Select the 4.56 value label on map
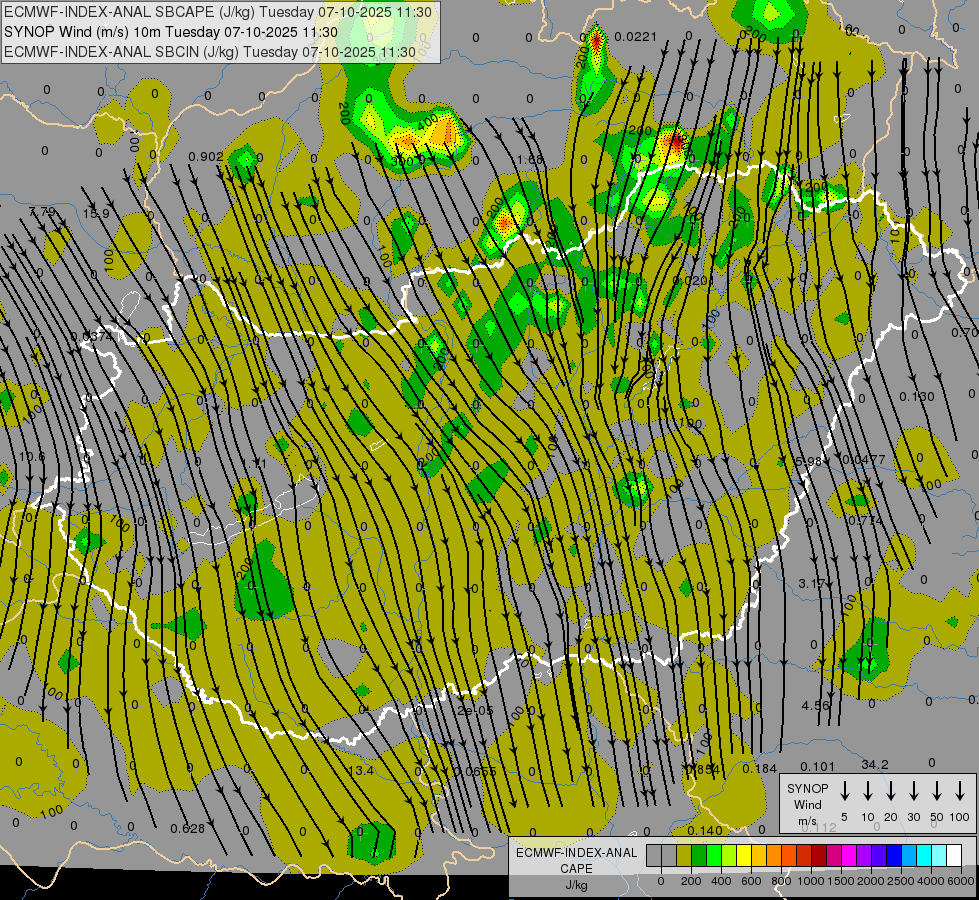The height and width of the screenshot is (900, 979). 815,706
